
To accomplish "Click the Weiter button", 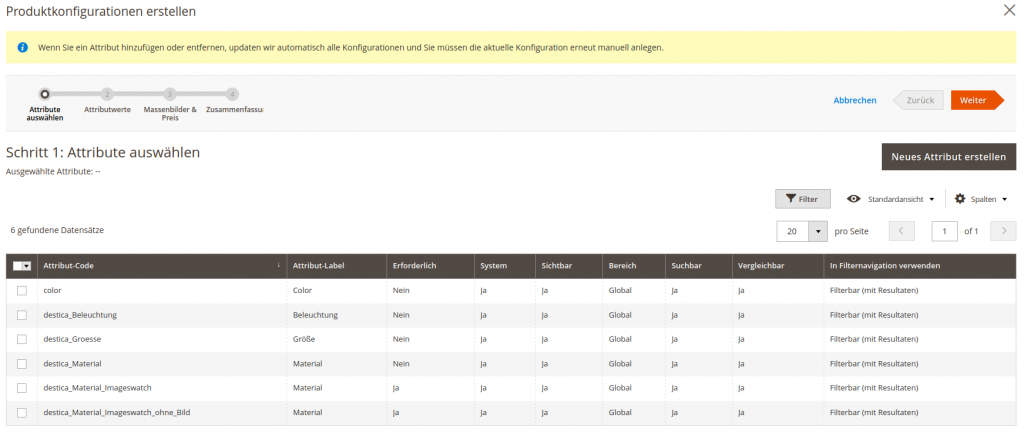I will tap(977, 100).
